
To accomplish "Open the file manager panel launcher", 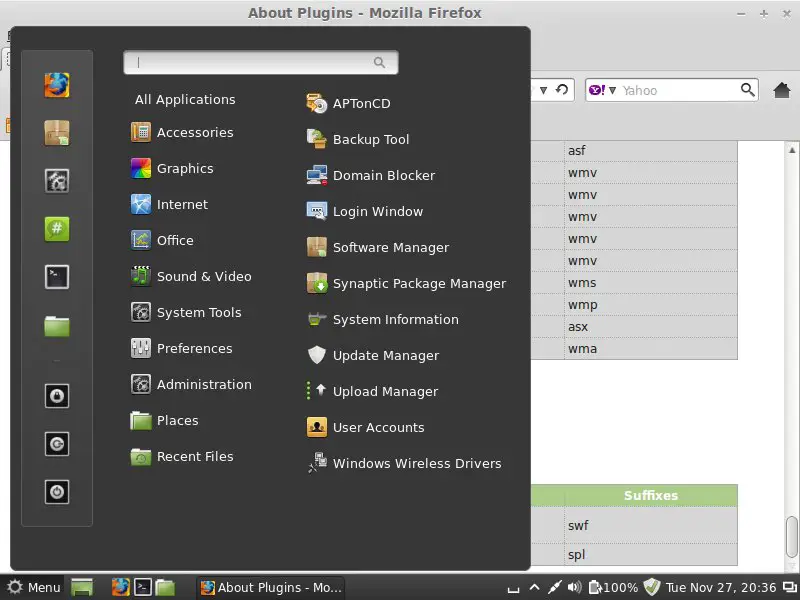I will click(165, 588).
